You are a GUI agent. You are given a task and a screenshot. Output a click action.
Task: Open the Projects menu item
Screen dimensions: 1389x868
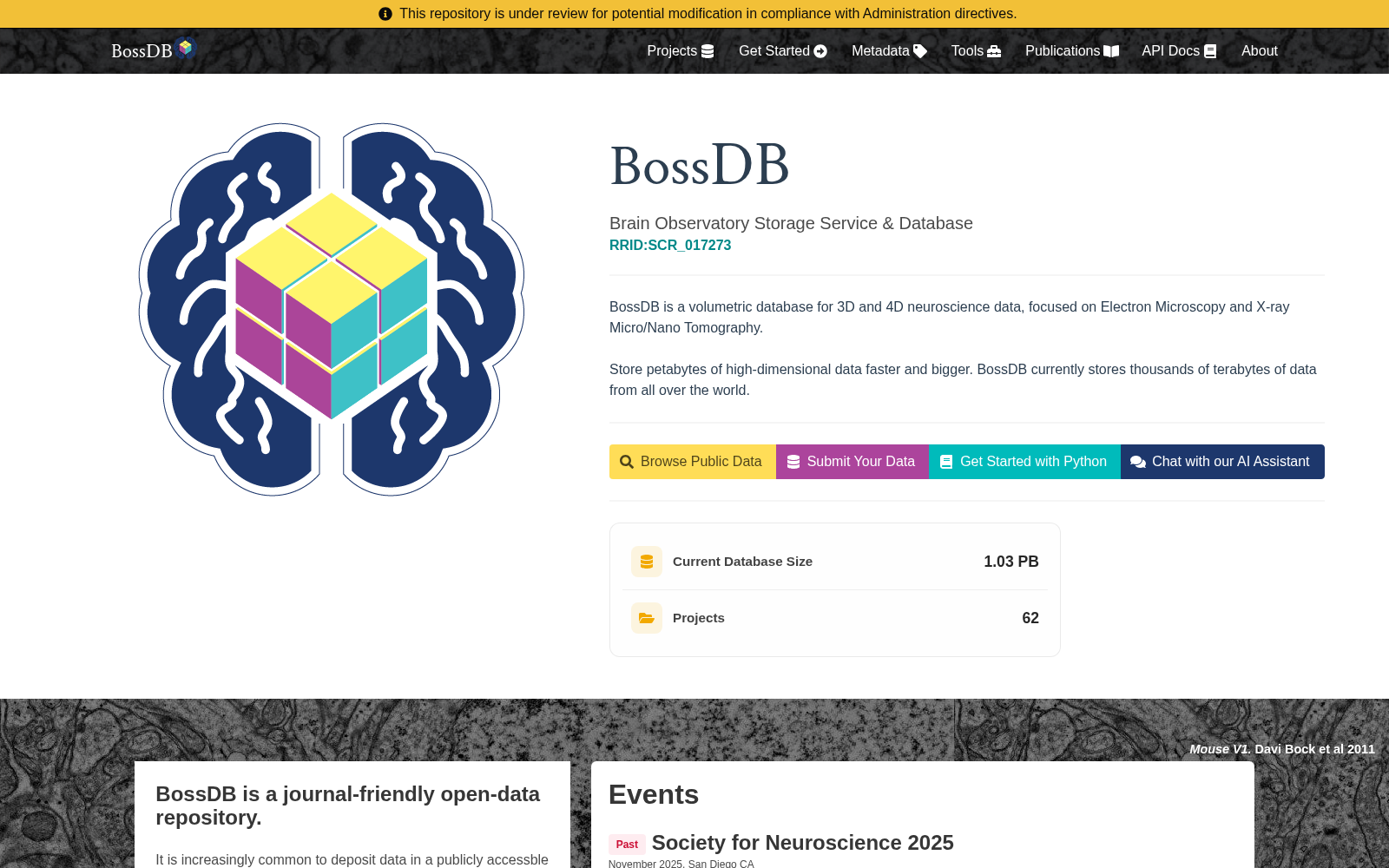[x=681, y=51]
